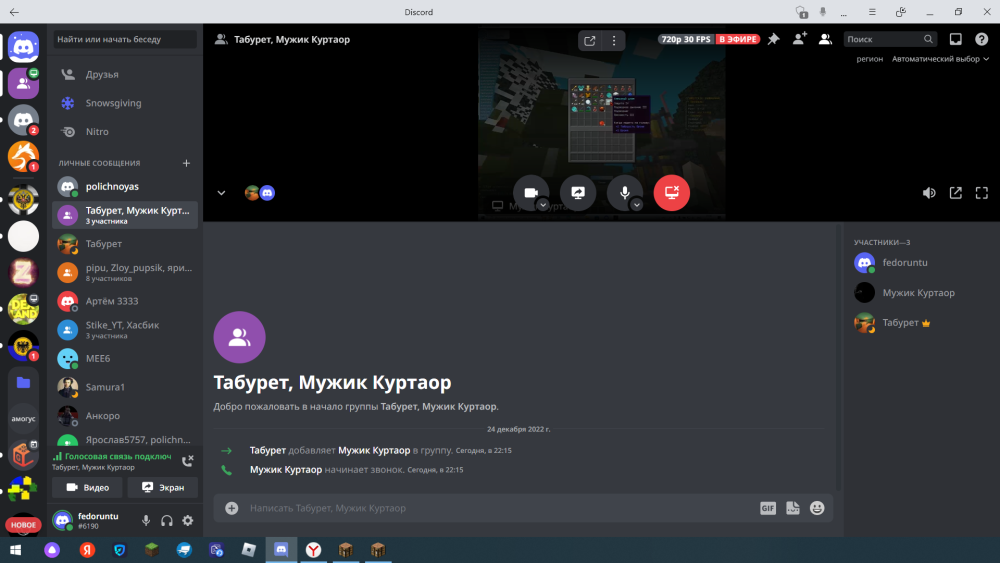Open blue server folder icon
This screenshot has width=1000, height=563.
24,383
